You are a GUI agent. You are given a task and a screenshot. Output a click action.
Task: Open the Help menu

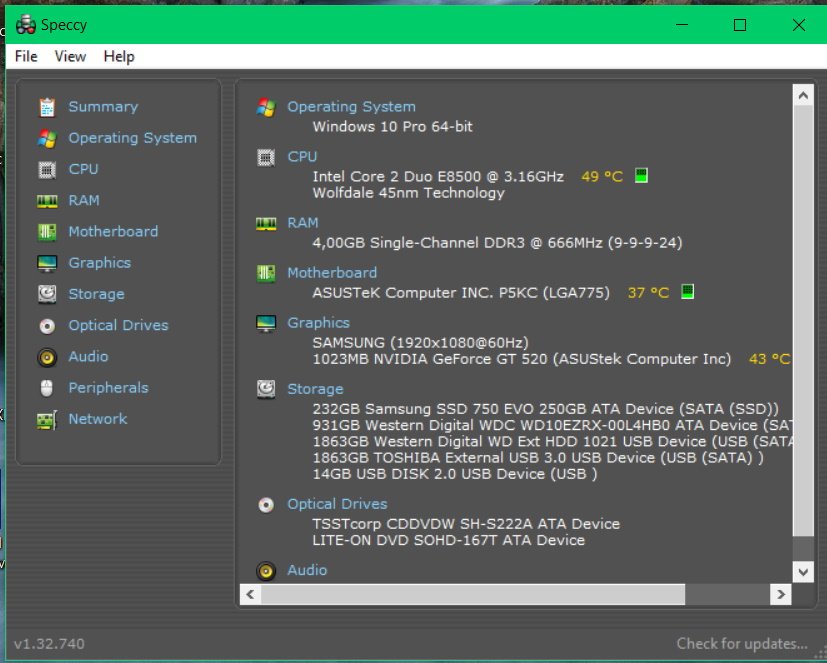(119, 56)
